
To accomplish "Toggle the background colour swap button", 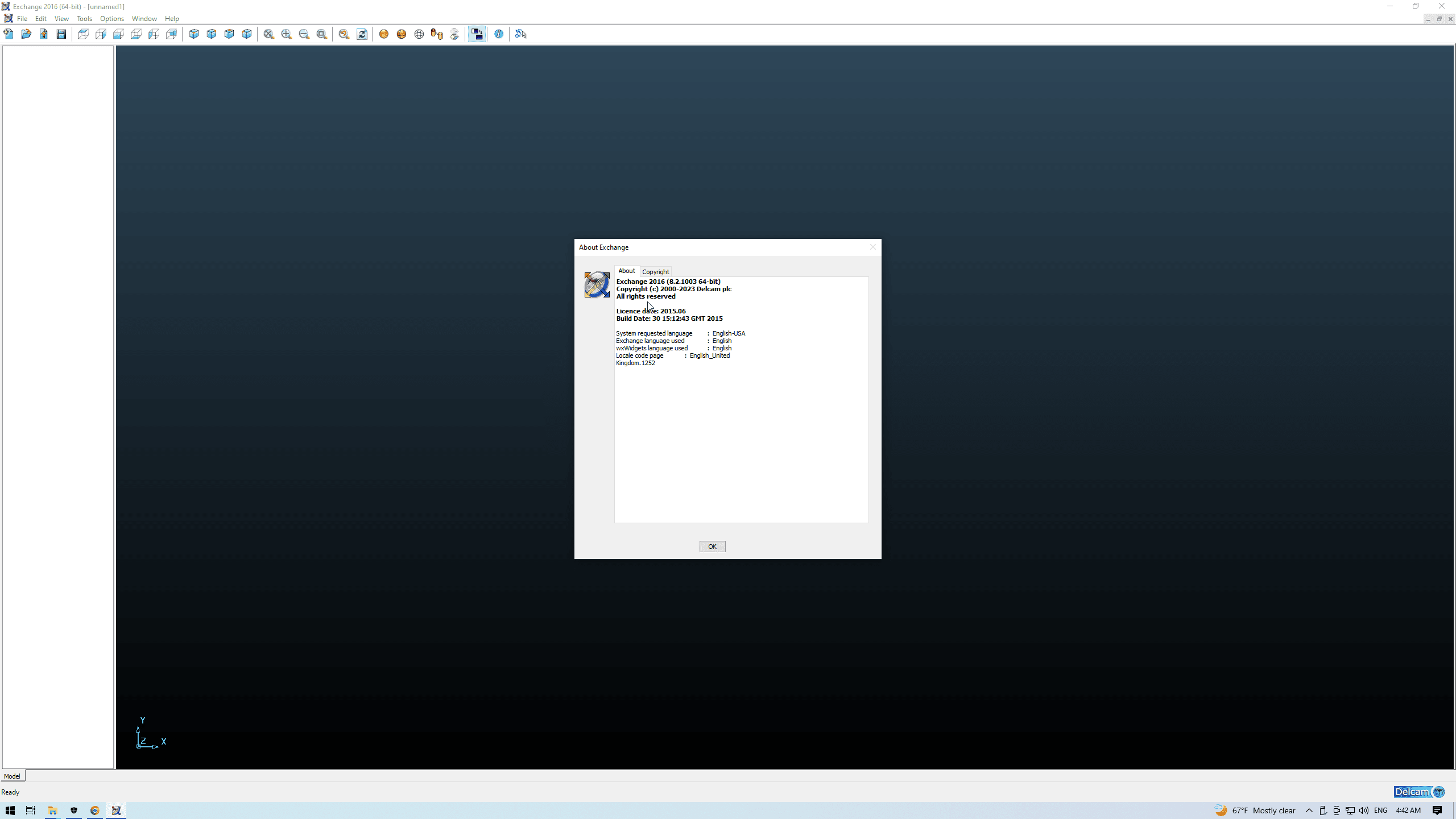I will tap(477, 34).
